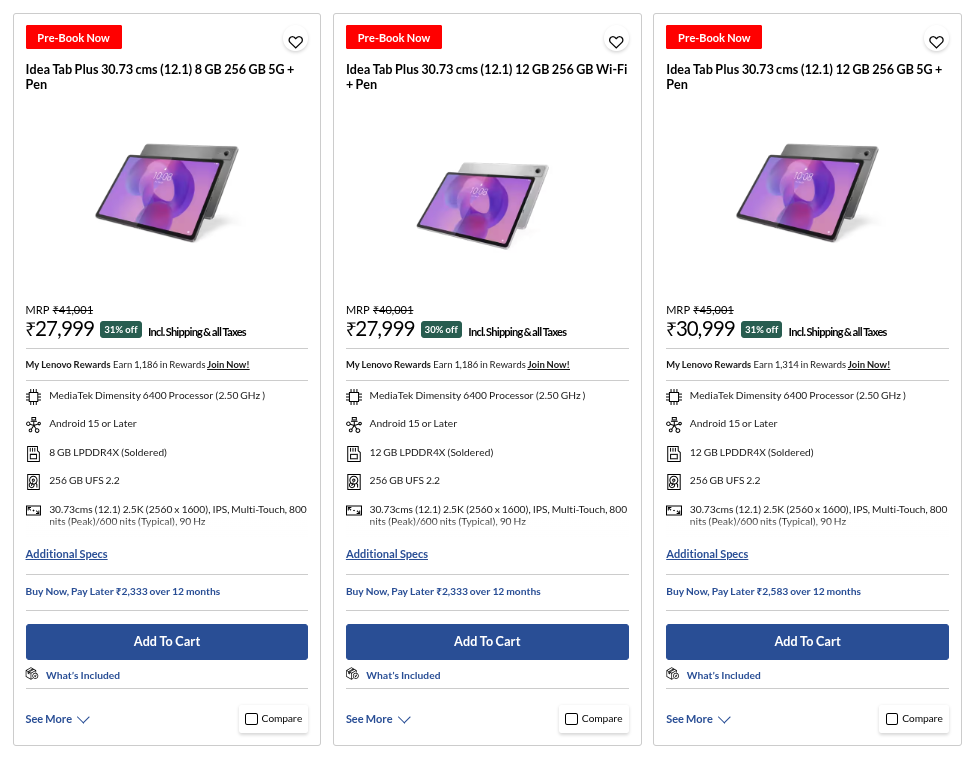Screen dimensions: 977x760
Task: Click processor chip icon on first card
Action: click(33, 396)
